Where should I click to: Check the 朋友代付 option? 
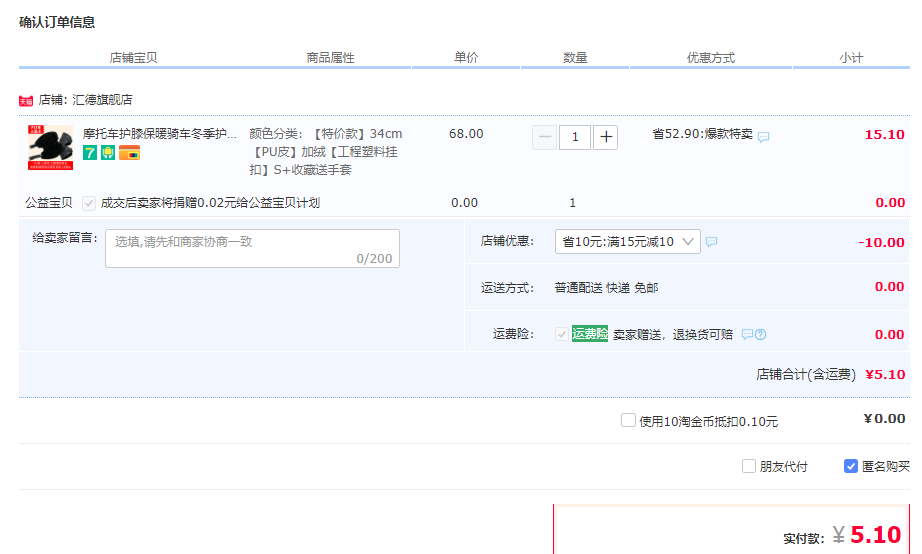click(x=749, y=466)
